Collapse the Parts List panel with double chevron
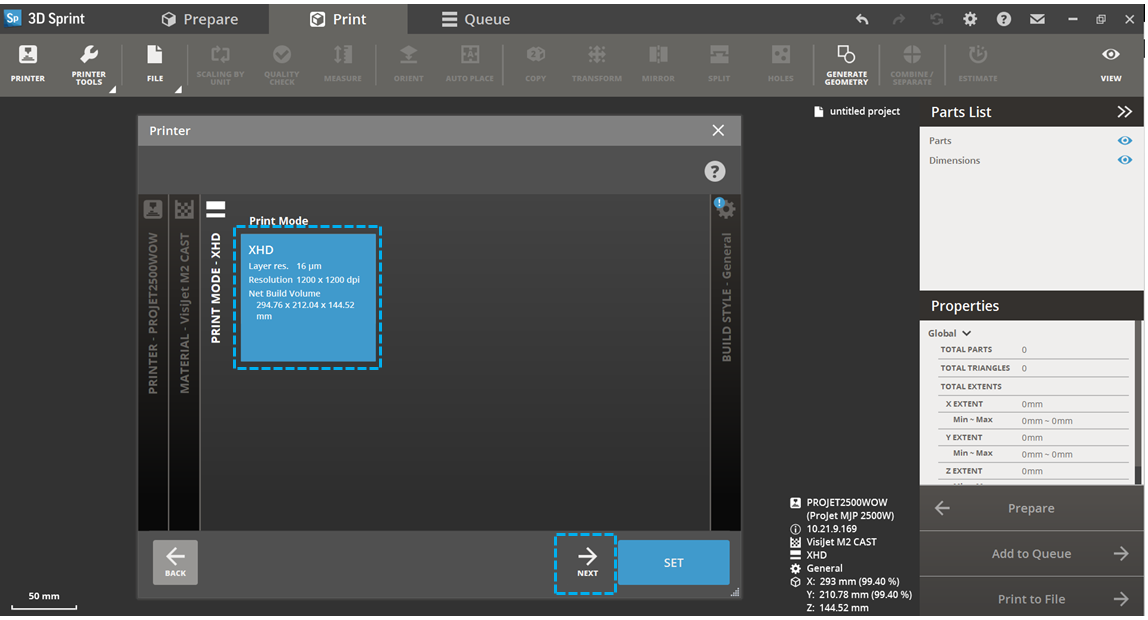This screenshot has width=1148, height=620. pyautogui.click(x=1125, y=111)
